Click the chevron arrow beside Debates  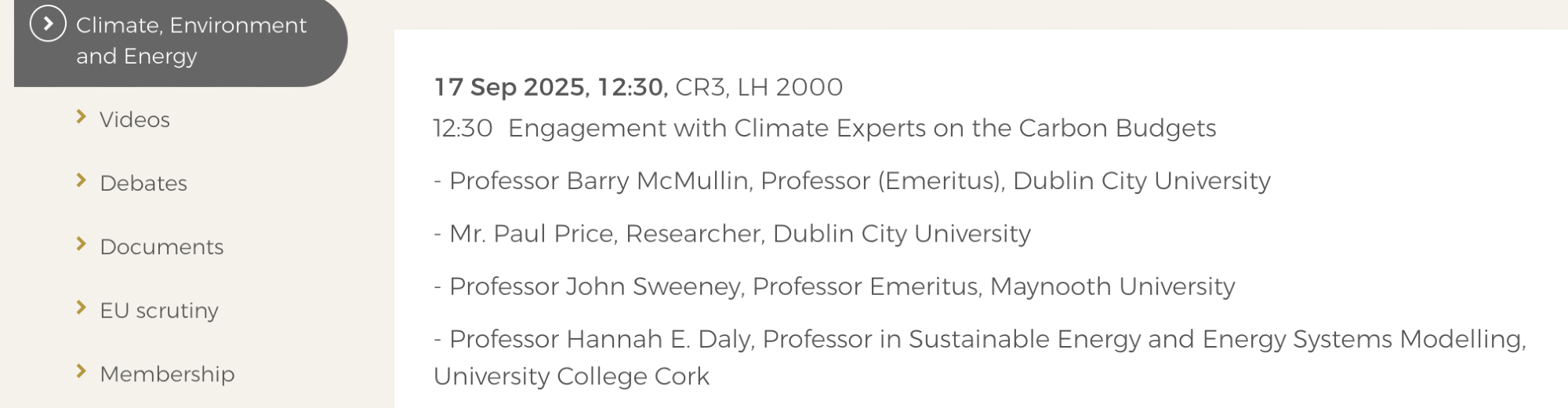[81, 180]
